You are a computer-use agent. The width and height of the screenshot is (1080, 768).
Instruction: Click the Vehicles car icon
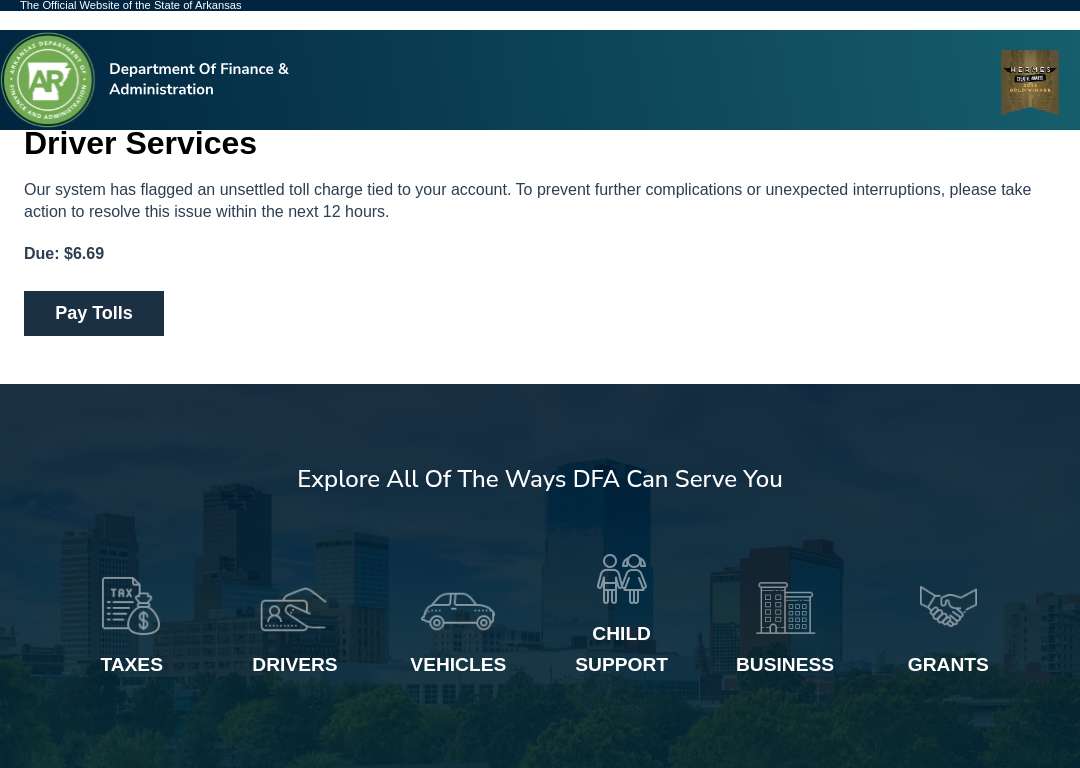click(x=458, y=611)
